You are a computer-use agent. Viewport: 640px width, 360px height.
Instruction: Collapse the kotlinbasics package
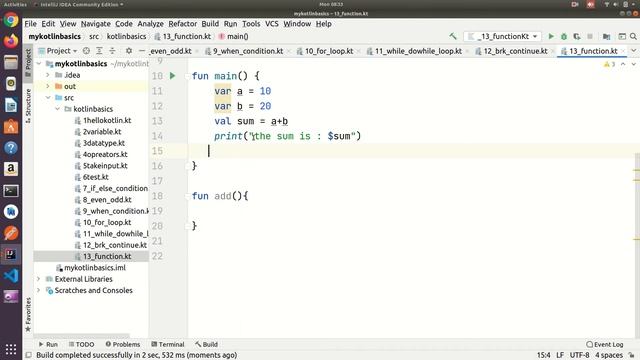pos(58,109)
